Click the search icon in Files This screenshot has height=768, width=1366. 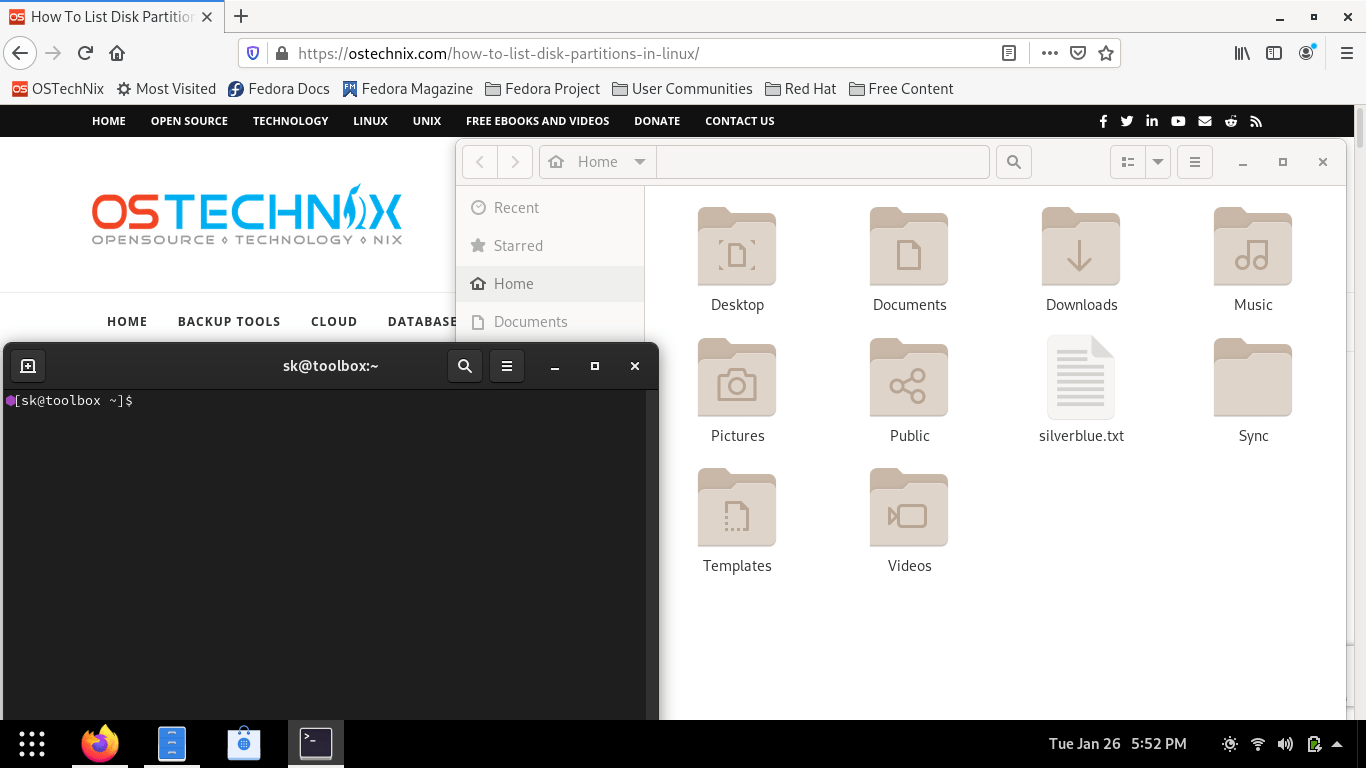1013,161
